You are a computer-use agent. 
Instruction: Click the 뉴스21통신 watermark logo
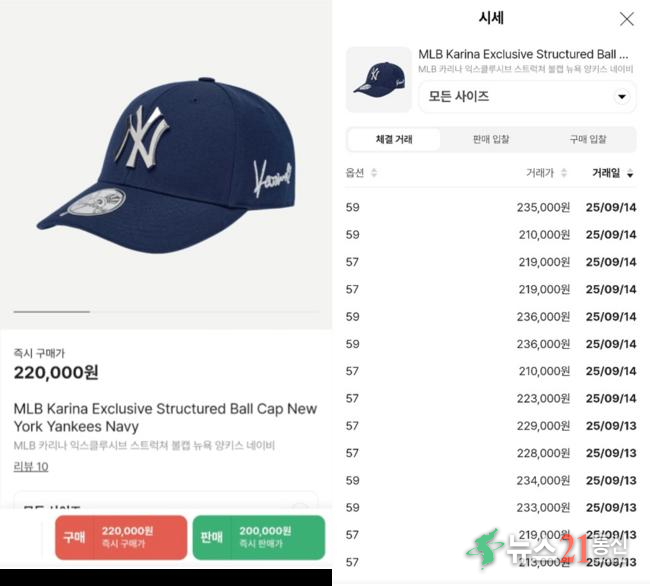(549, 548)
